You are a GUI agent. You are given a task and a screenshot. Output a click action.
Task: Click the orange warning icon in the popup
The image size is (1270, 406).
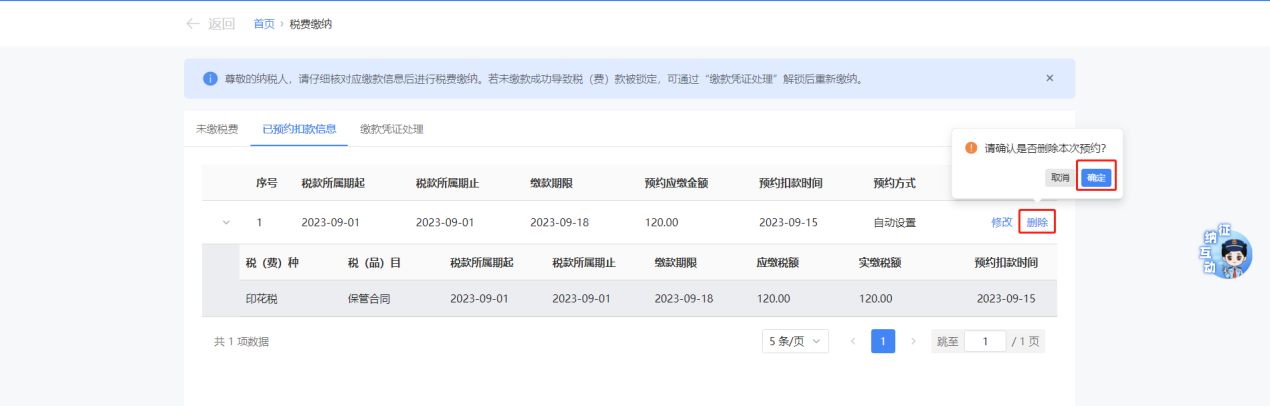[970, 148]
